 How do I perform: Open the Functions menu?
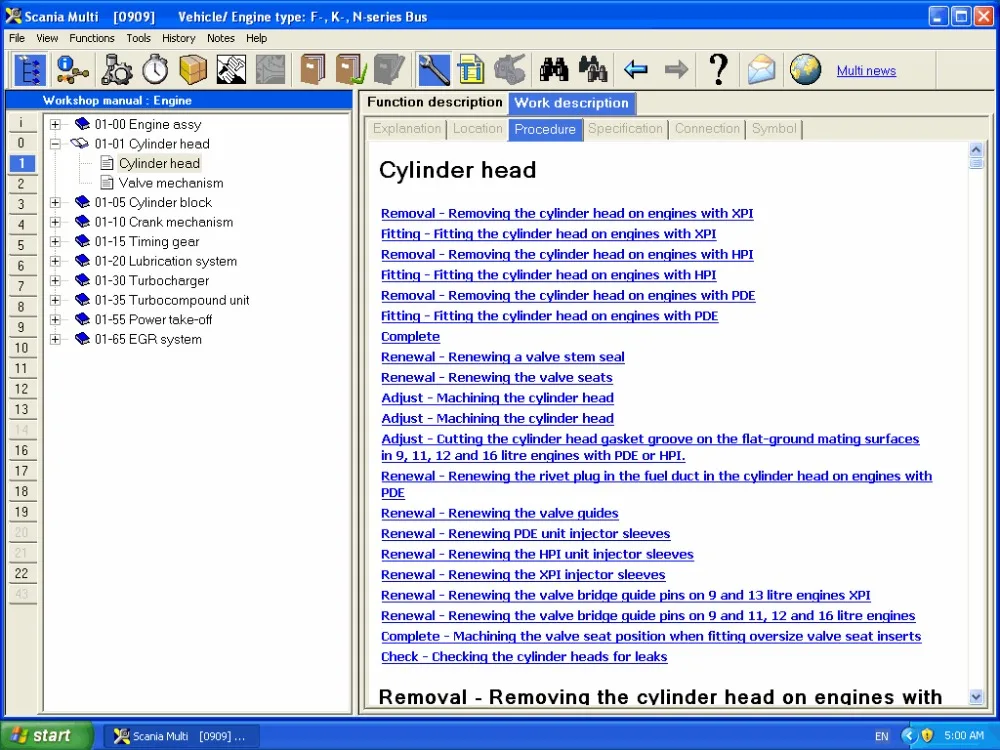92,38
